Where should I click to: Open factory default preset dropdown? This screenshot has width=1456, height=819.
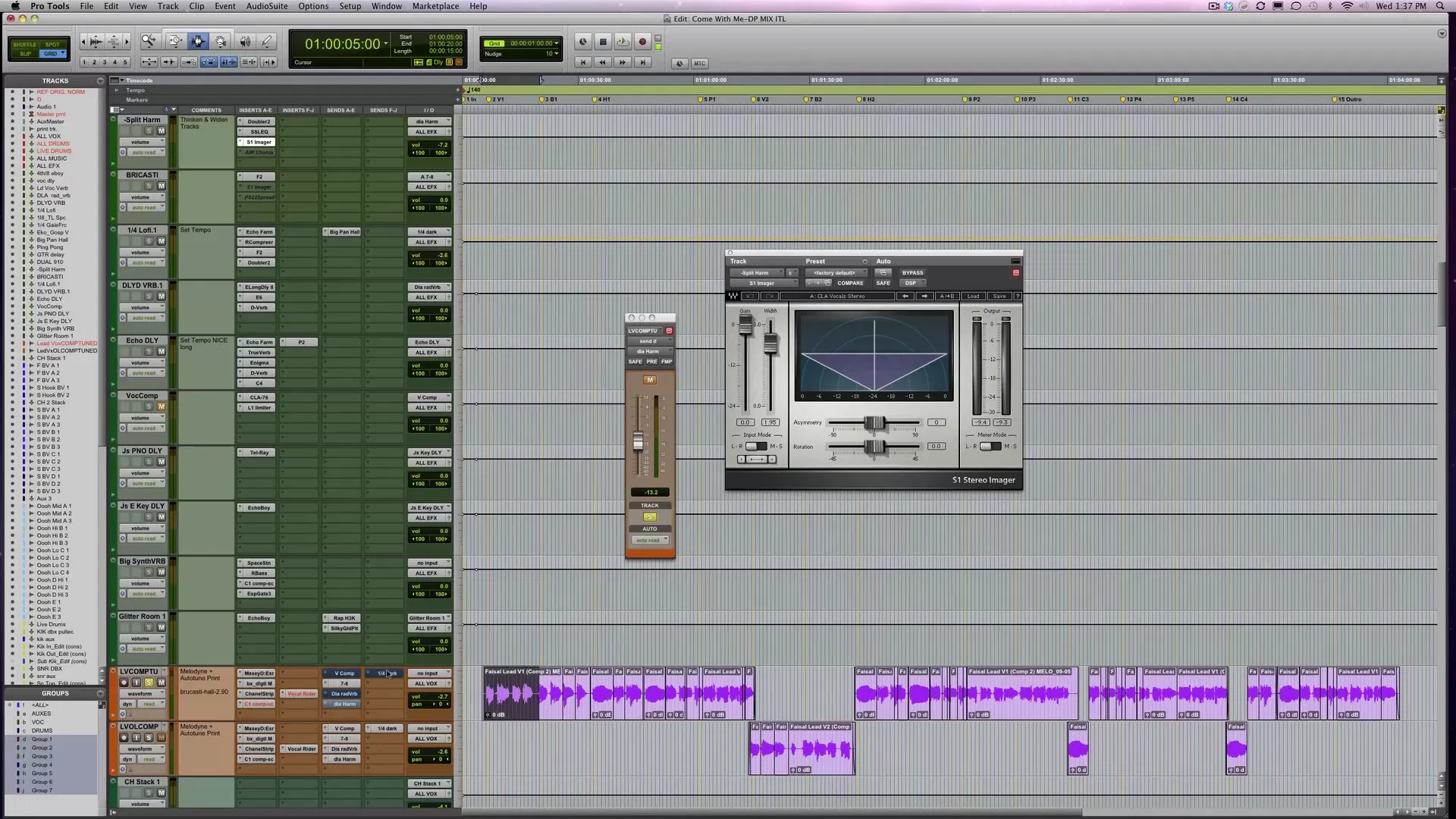pos(836,273)
